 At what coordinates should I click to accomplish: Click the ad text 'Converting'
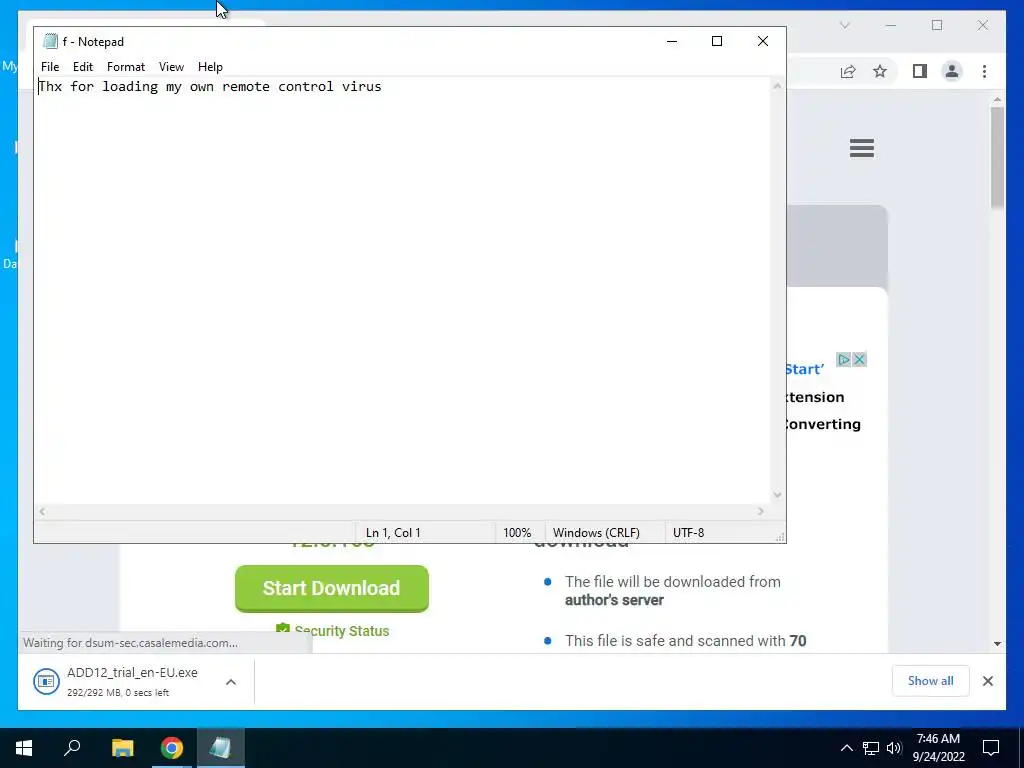click(824, 424)
